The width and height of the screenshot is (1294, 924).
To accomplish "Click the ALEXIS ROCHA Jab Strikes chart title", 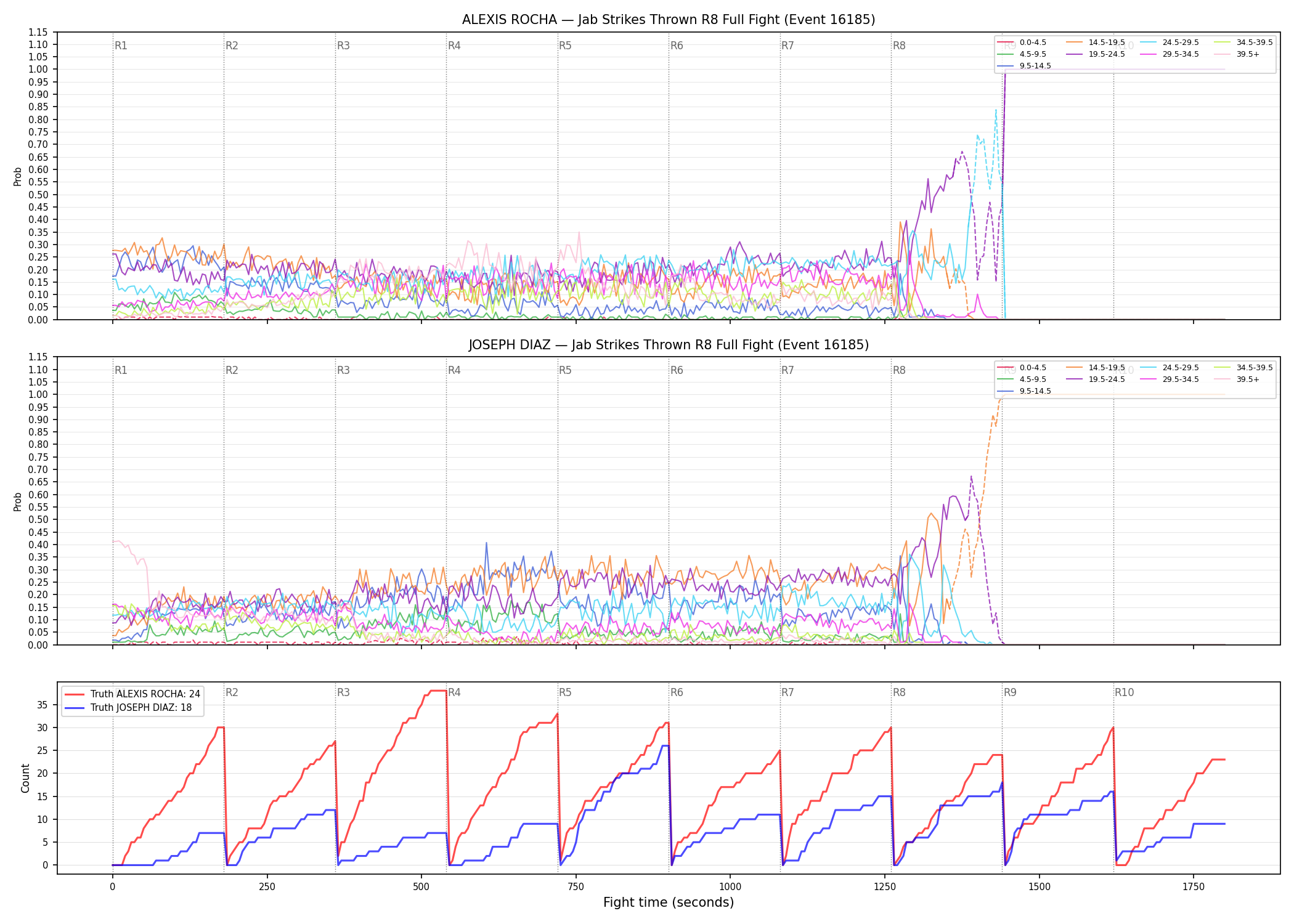I will 669,20.
